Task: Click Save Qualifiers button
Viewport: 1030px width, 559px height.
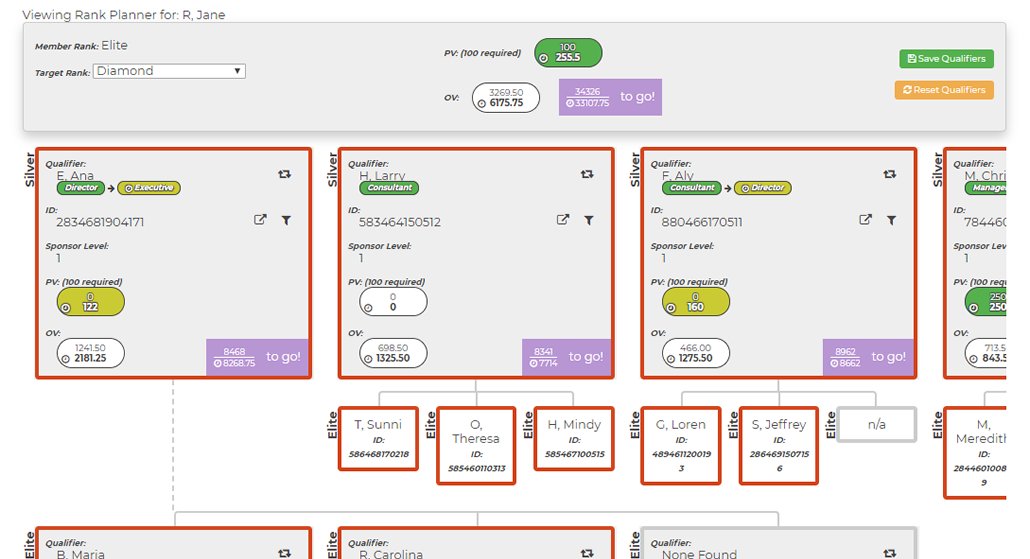Action: coord(946,59)
